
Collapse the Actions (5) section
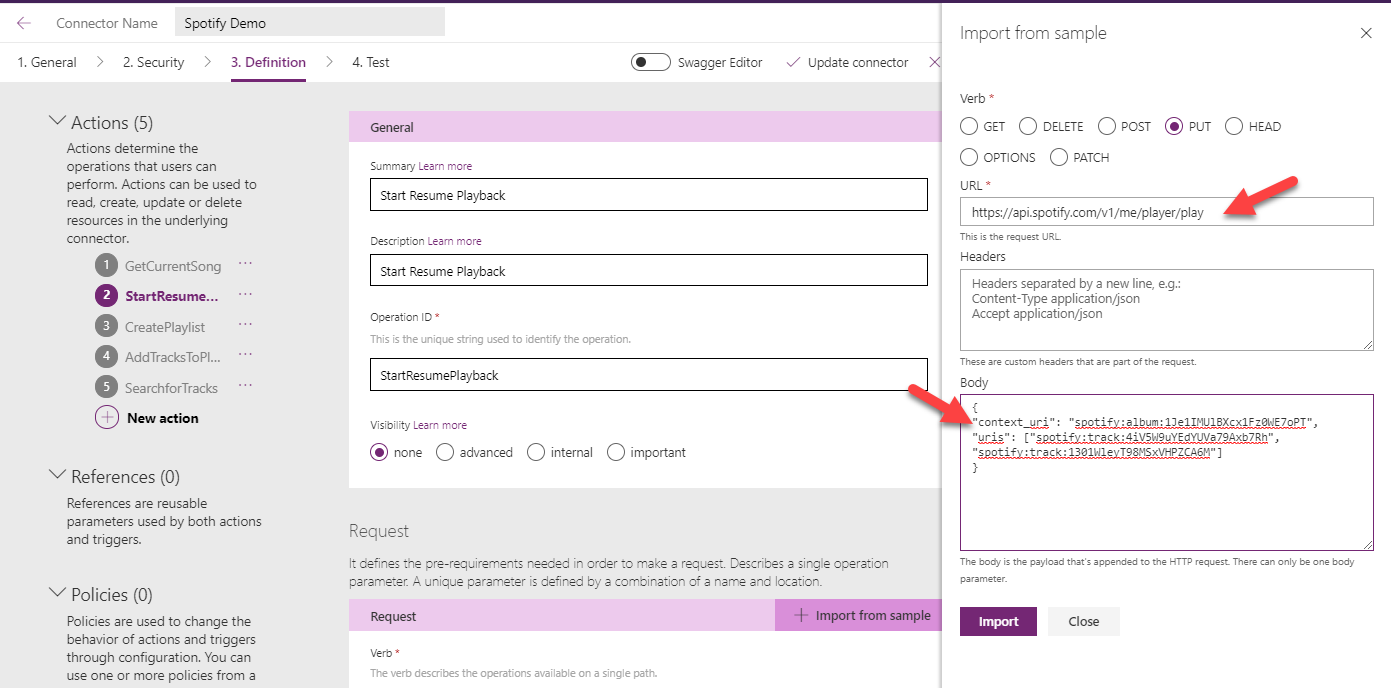coord(57,122)
